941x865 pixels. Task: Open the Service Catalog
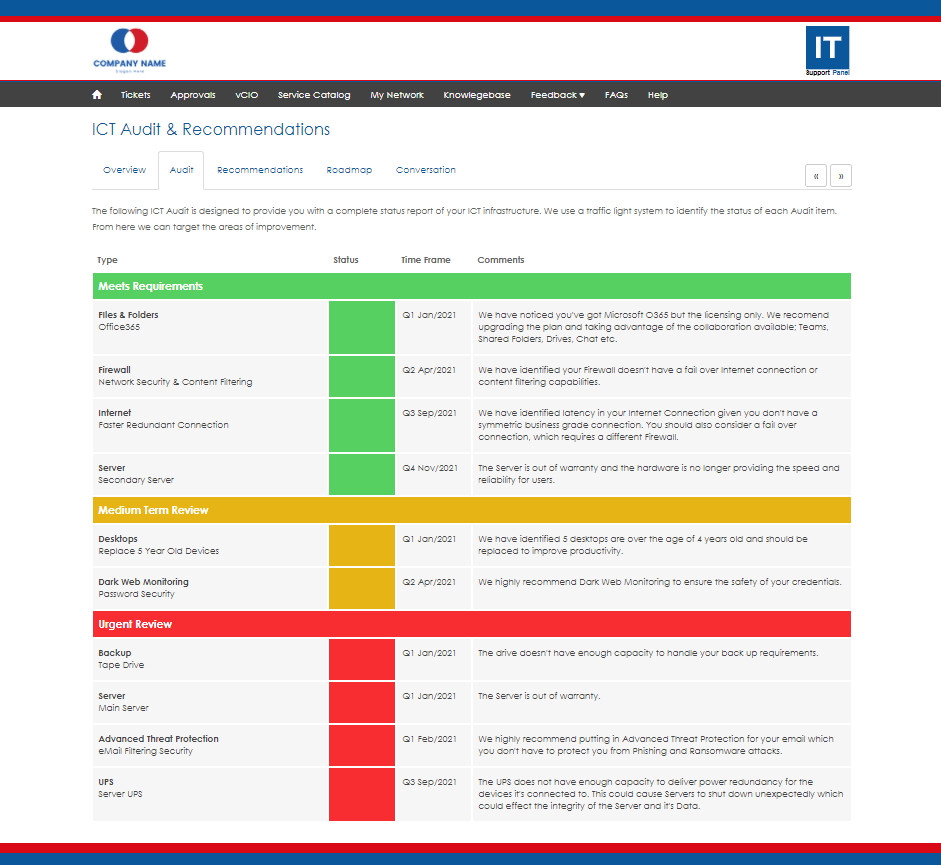[x=314, y=95]
